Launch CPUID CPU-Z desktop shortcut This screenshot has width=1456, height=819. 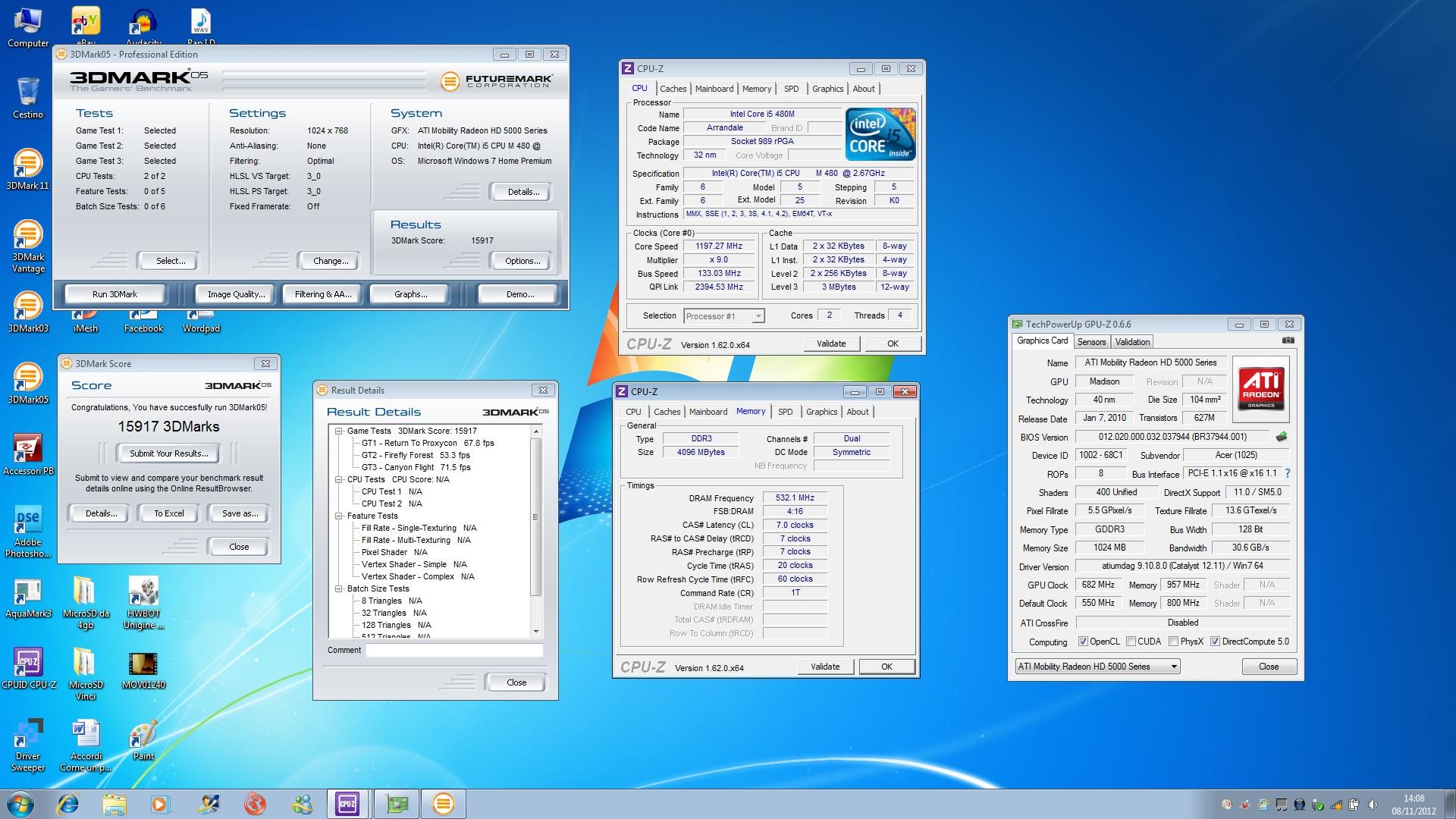click(28, 668)
